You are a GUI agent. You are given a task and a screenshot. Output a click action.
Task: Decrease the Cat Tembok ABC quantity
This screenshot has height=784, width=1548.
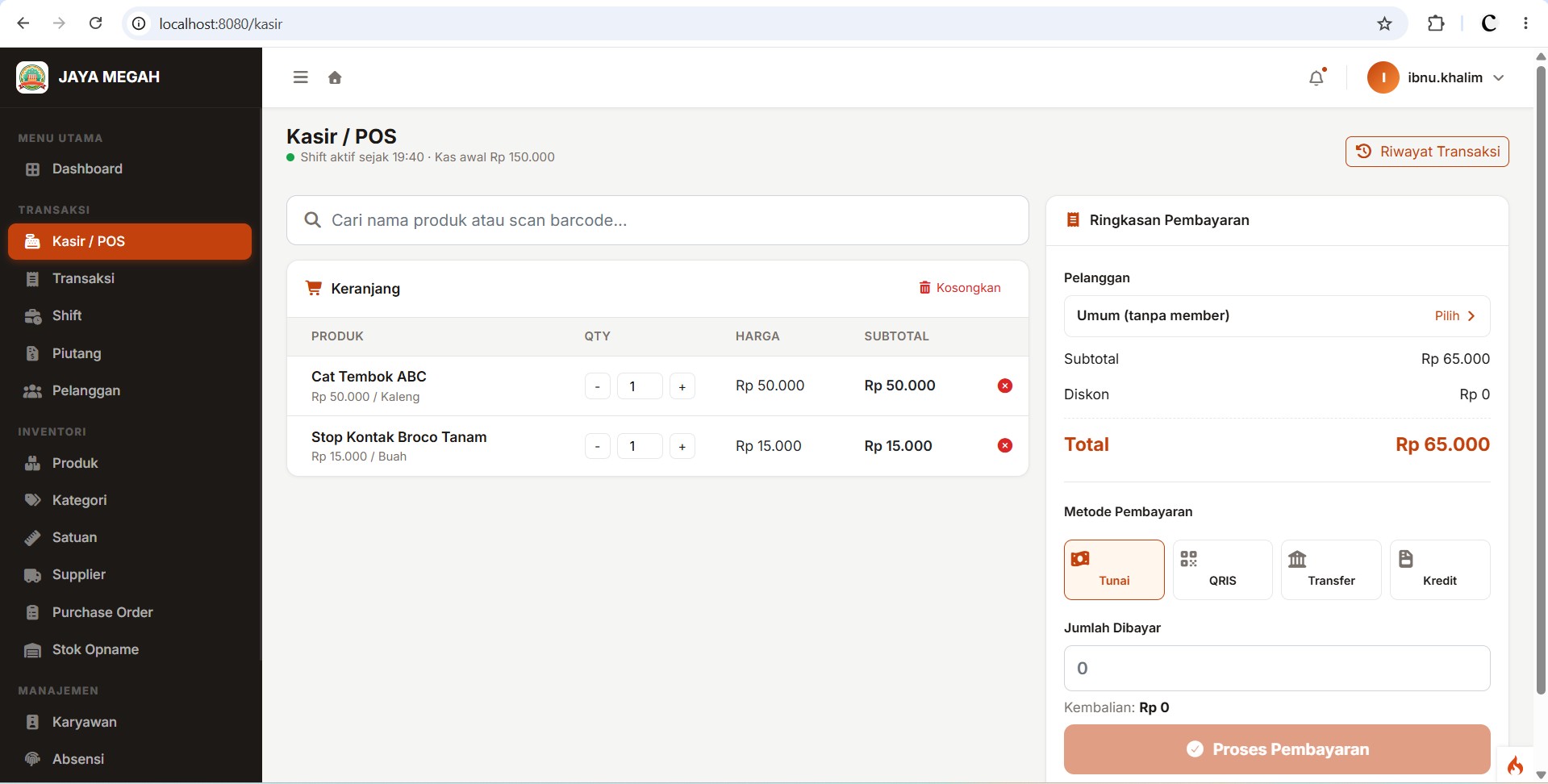[597, 386]
